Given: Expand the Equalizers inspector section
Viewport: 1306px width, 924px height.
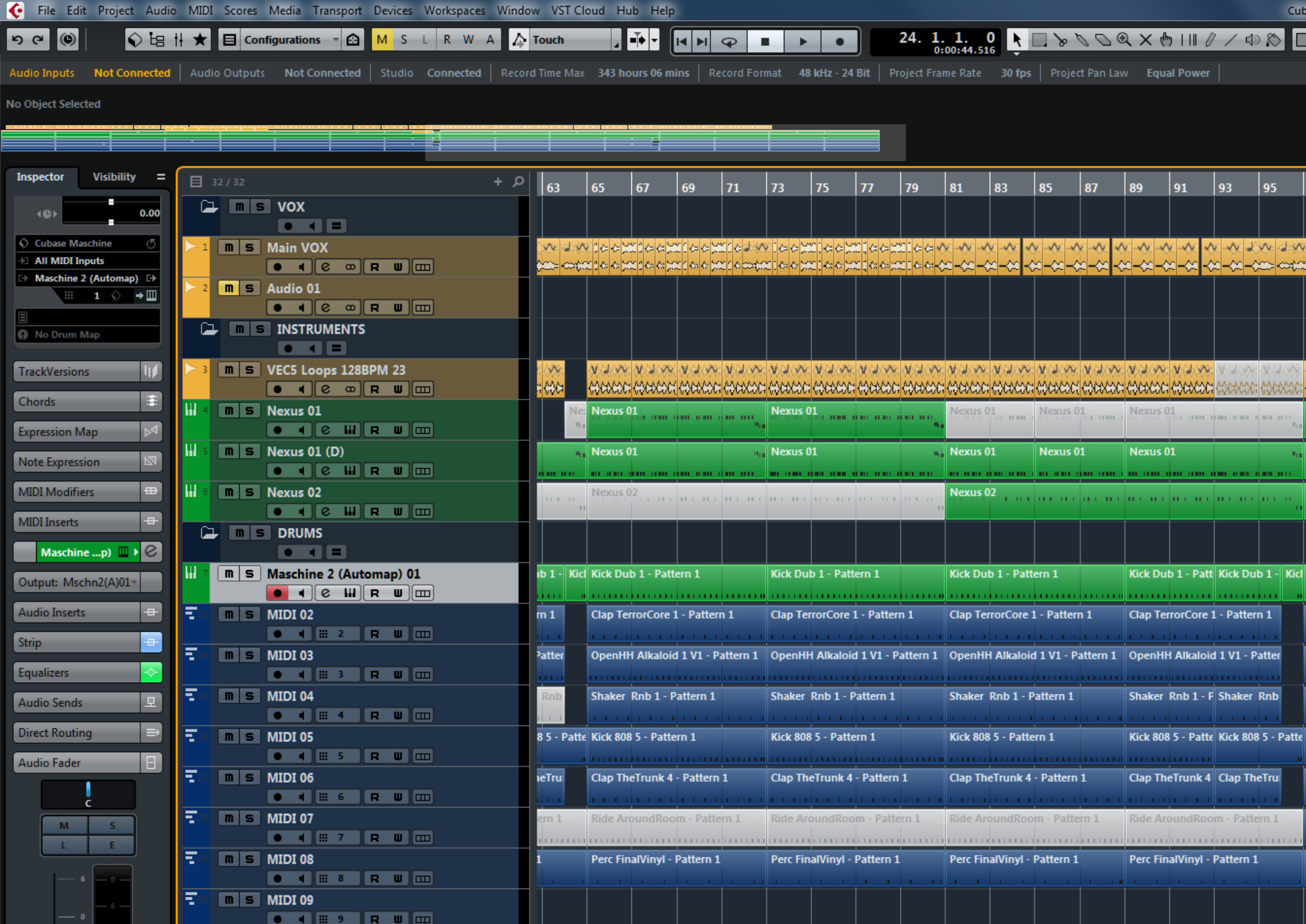Looking at the screenshot, I should pos(76,673).
